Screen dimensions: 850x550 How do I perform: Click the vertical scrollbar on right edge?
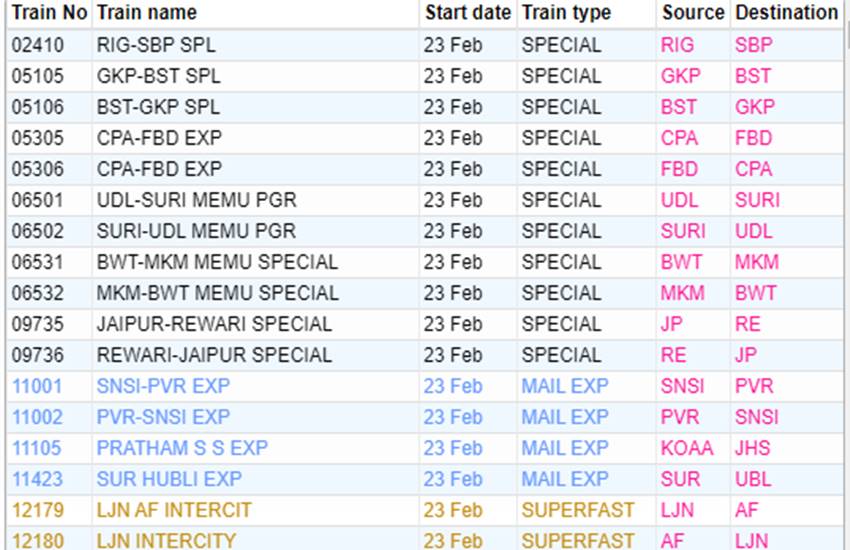coord(847,275)
